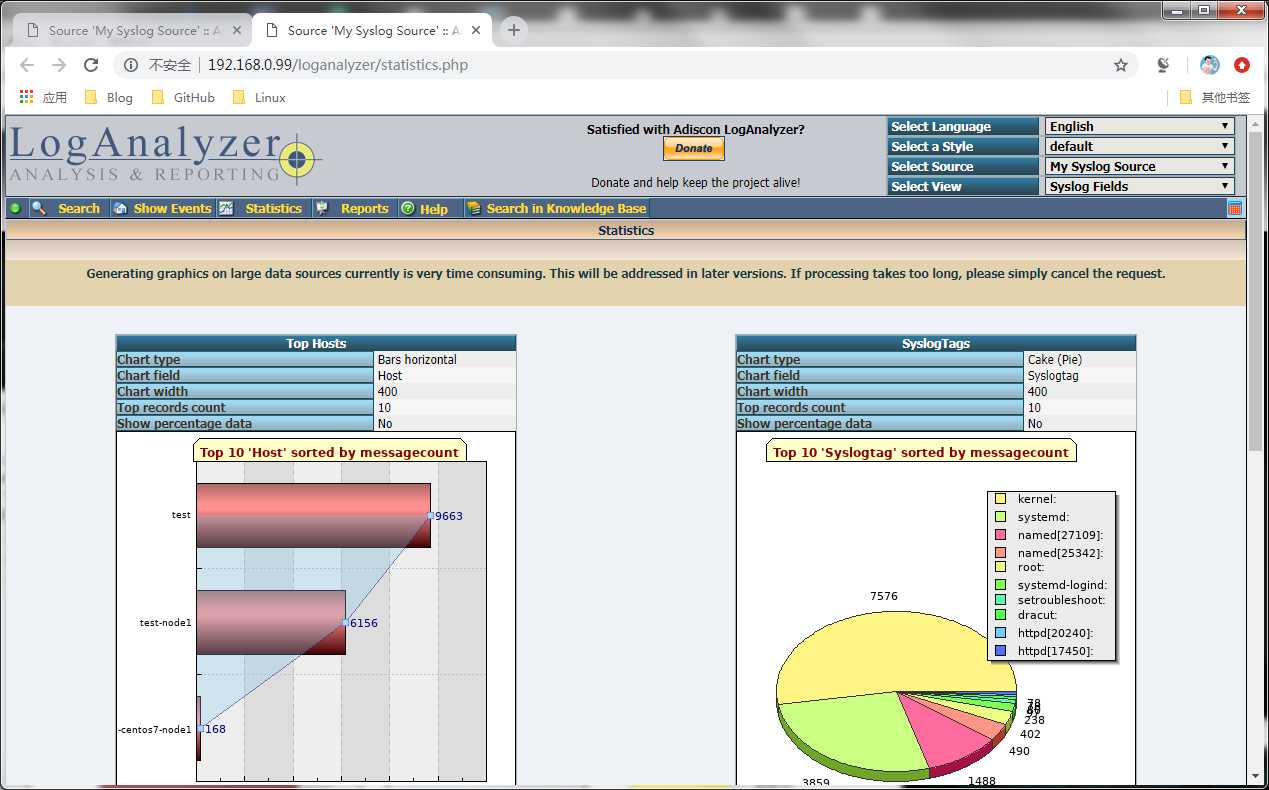Click the Help question mark icon
Viewport: 1269px width, 790px height.
pos(407,208)
